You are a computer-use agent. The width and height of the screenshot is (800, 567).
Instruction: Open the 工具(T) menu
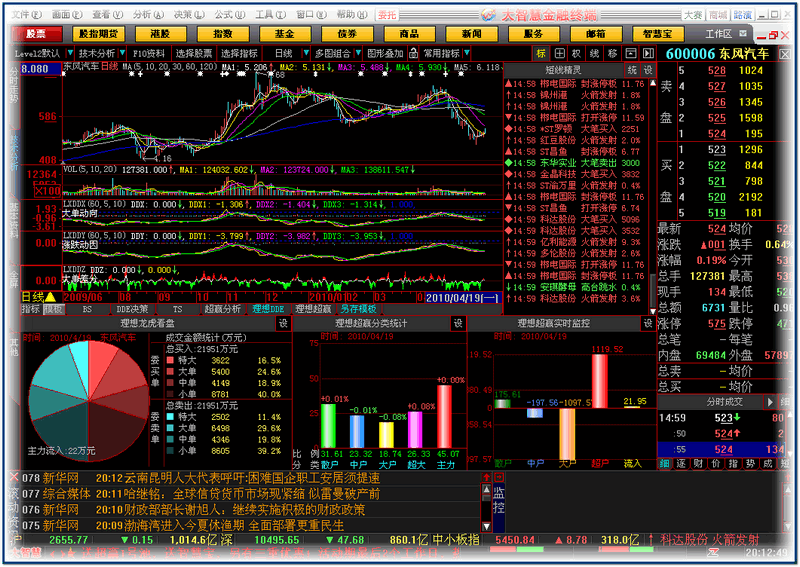pyautogui.click(x=270, y=15)
